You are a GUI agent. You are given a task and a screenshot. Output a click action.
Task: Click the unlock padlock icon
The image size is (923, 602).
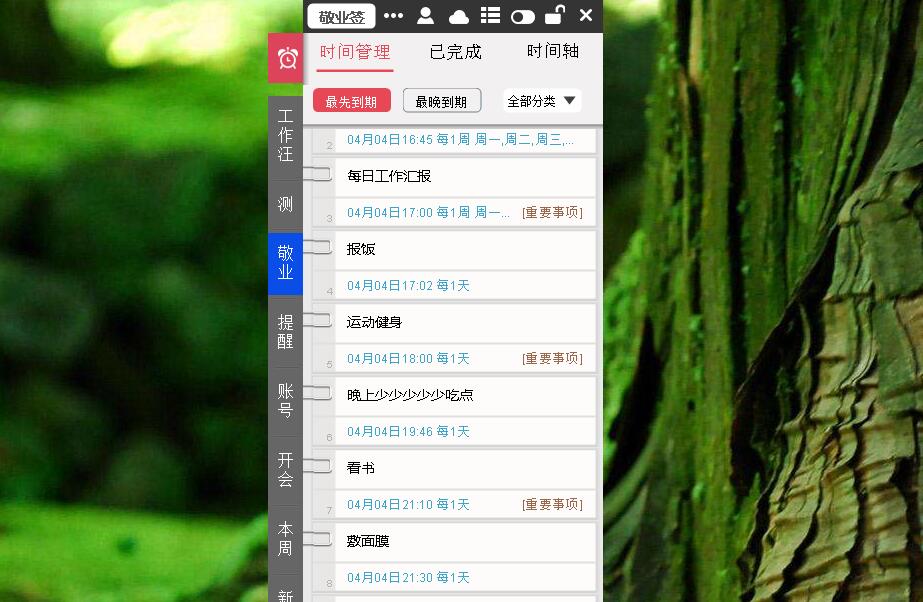[x=555, y=15]
